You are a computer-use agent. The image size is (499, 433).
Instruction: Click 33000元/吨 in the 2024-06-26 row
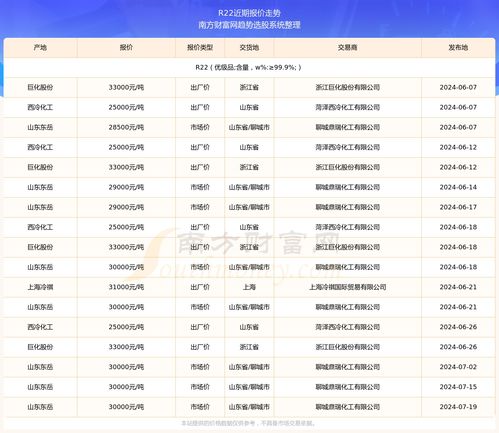(126, 347)
